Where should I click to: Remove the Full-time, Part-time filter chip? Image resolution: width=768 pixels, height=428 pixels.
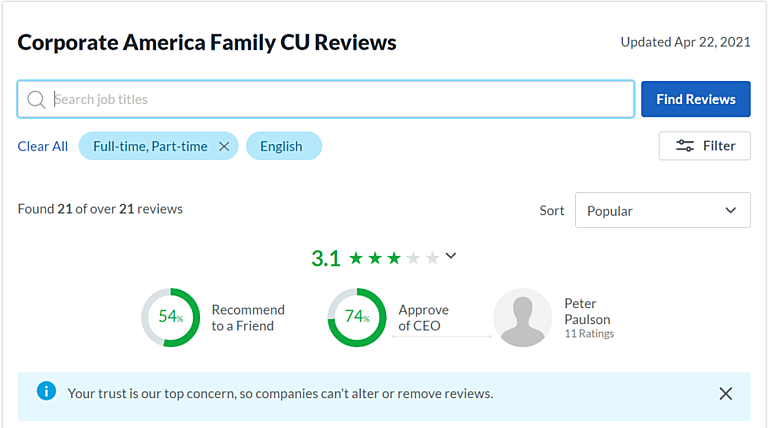point(224,146)
